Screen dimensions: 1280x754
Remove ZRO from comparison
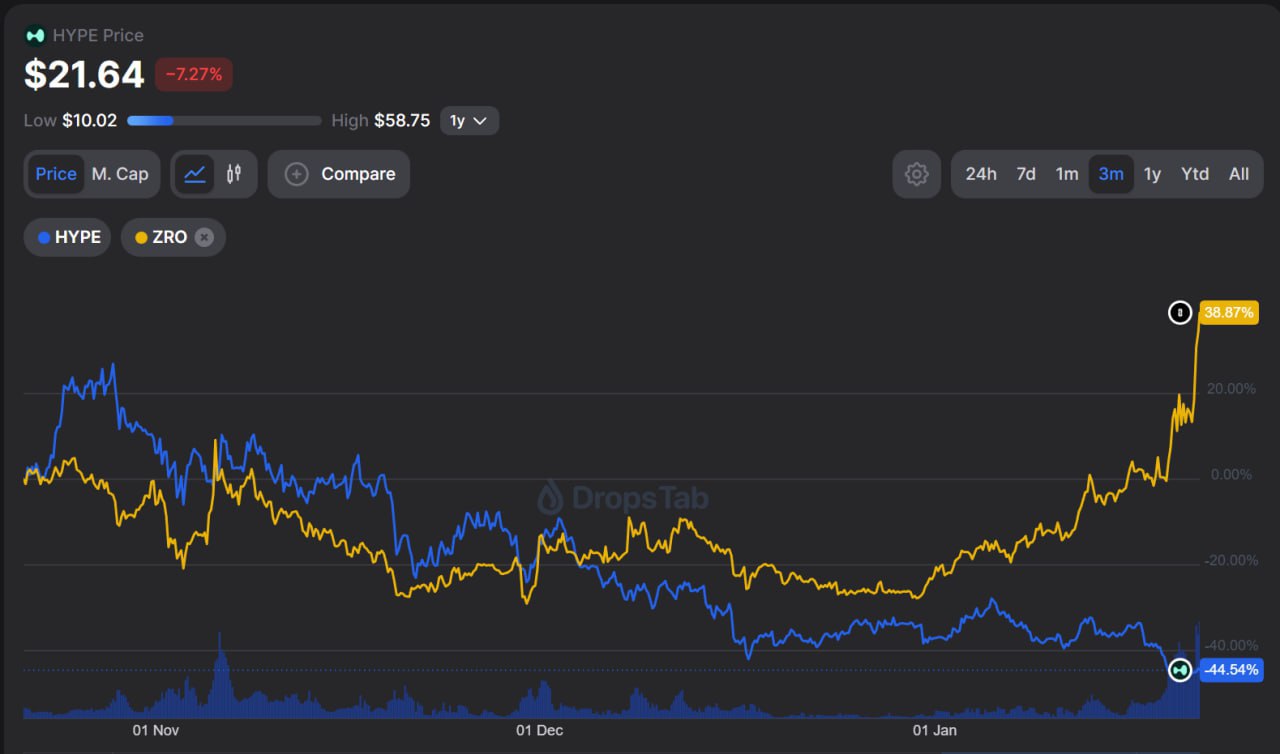[204, 238]
